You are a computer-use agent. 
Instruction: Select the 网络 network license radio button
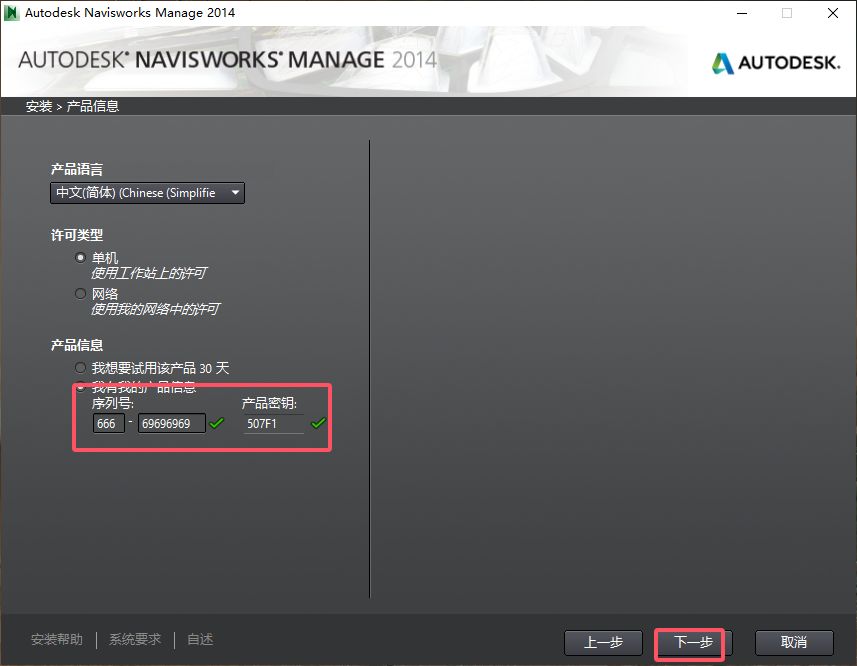[x=80, y=293]
